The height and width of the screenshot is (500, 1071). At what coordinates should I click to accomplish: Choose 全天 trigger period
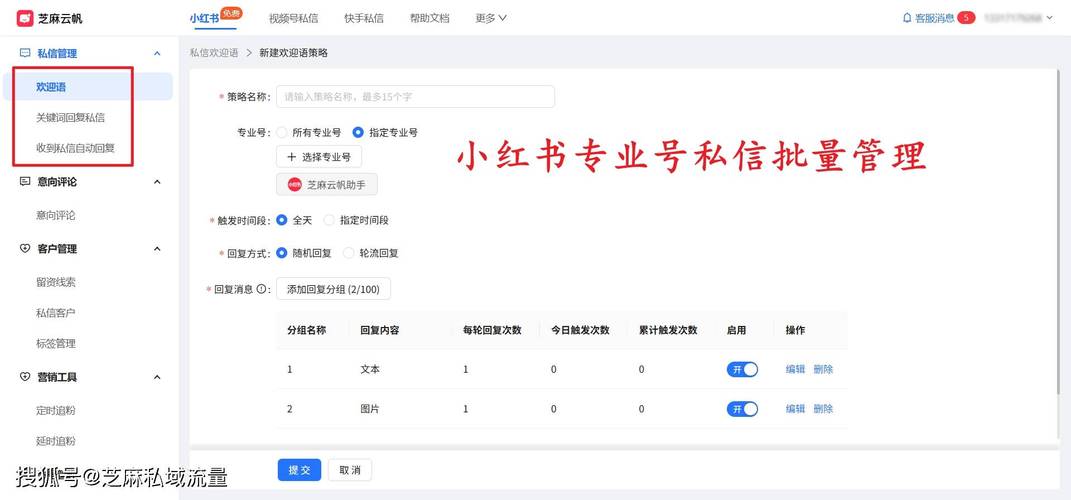click(x=282, y=221)
